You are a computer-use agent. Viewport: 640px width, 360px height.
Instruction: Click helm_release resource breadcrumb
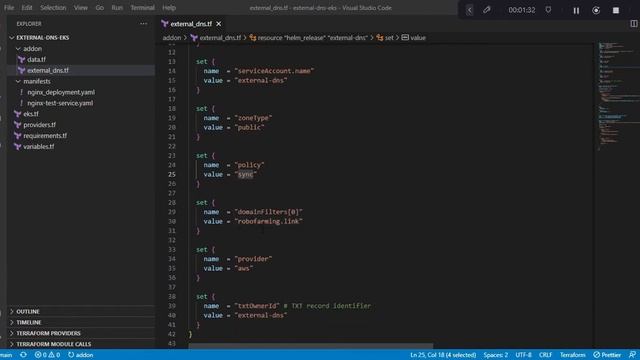(309, 38)
